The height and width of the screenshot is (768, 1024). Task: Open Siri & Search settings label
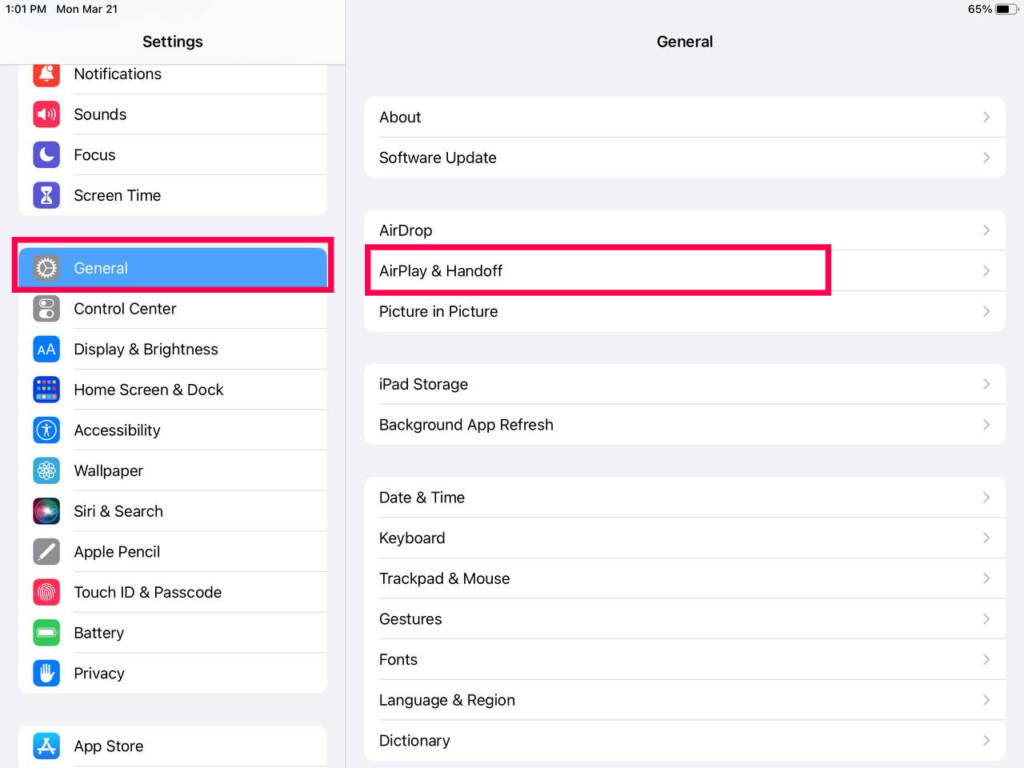coord(118,511)
